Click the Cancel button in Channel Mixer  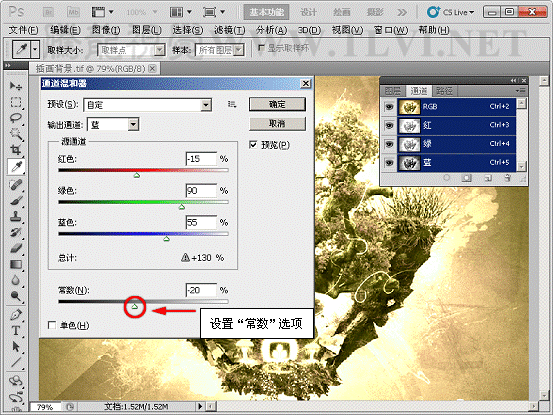277,123
